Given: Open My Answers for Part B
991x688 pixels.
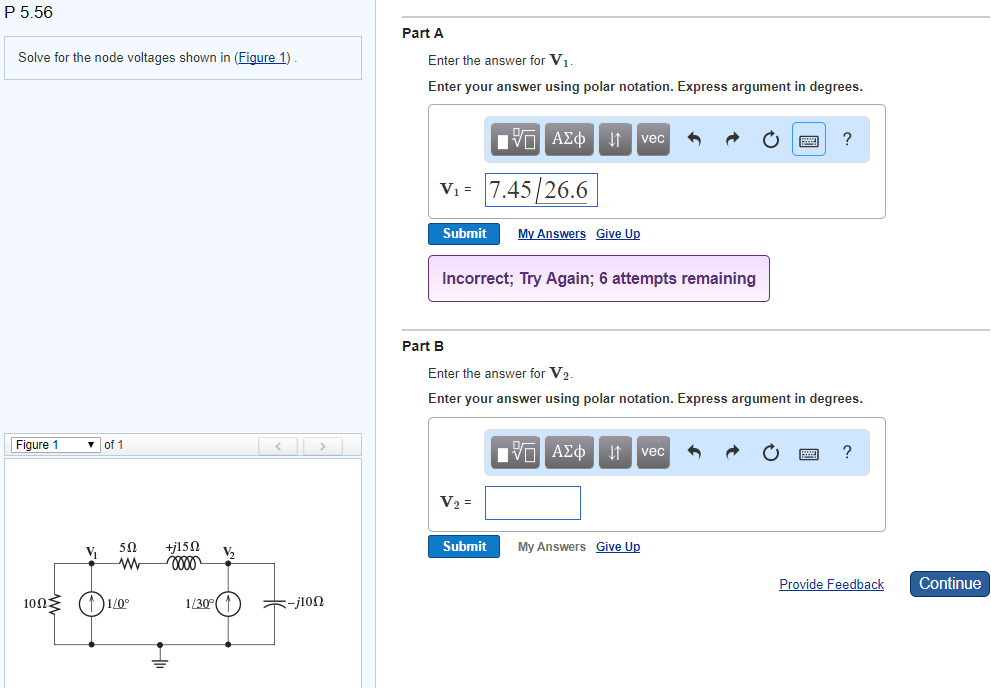Looking at the screenshot, I should click(x=551, y=546).
